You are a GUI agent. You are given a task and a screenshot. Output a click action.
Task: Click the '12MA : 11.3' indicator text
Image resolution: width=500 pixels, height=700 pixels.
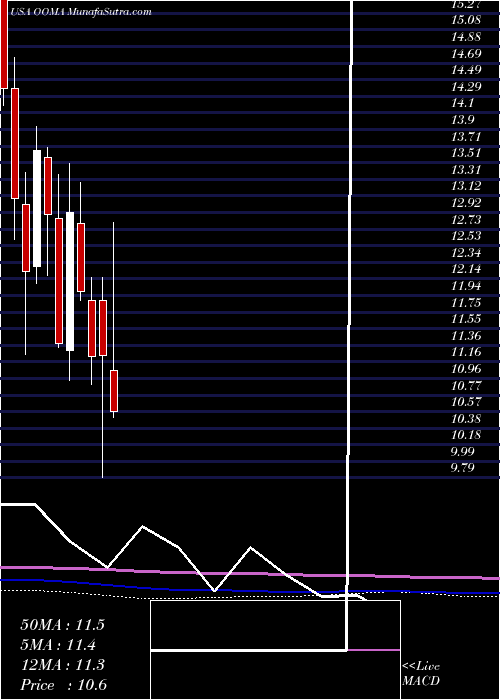tap(62, 665)
